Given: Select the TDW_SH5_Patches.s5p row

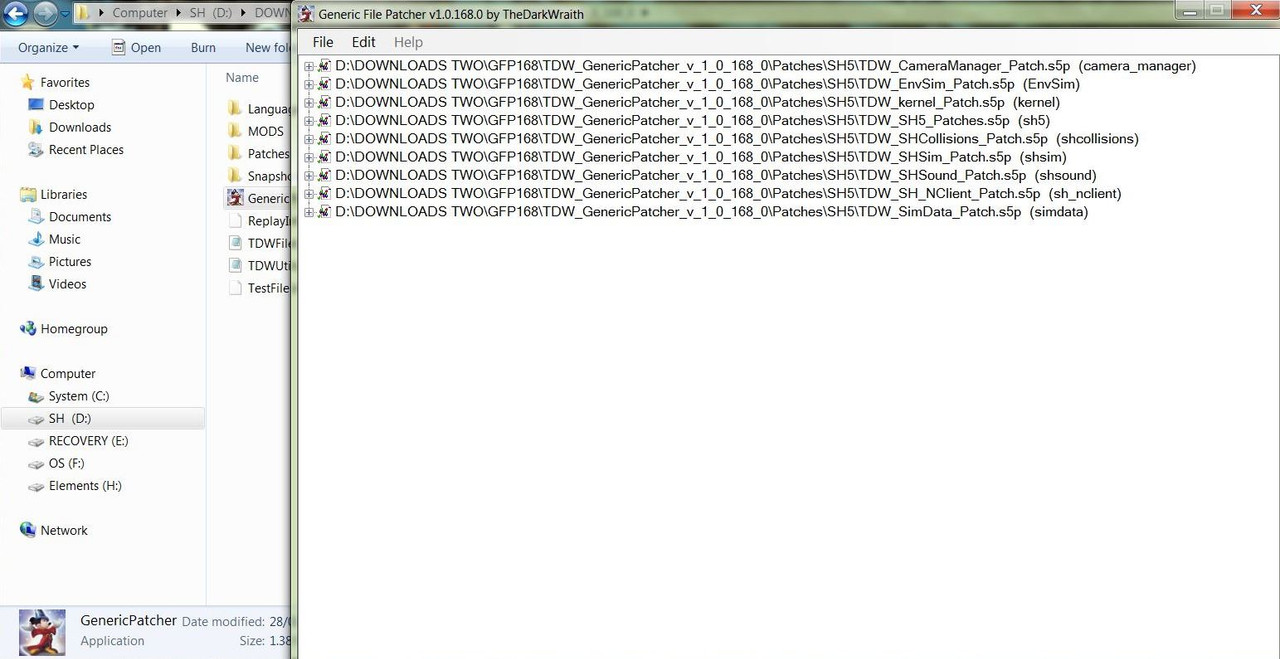Looking at the screenshot, I should coord(692,121).
